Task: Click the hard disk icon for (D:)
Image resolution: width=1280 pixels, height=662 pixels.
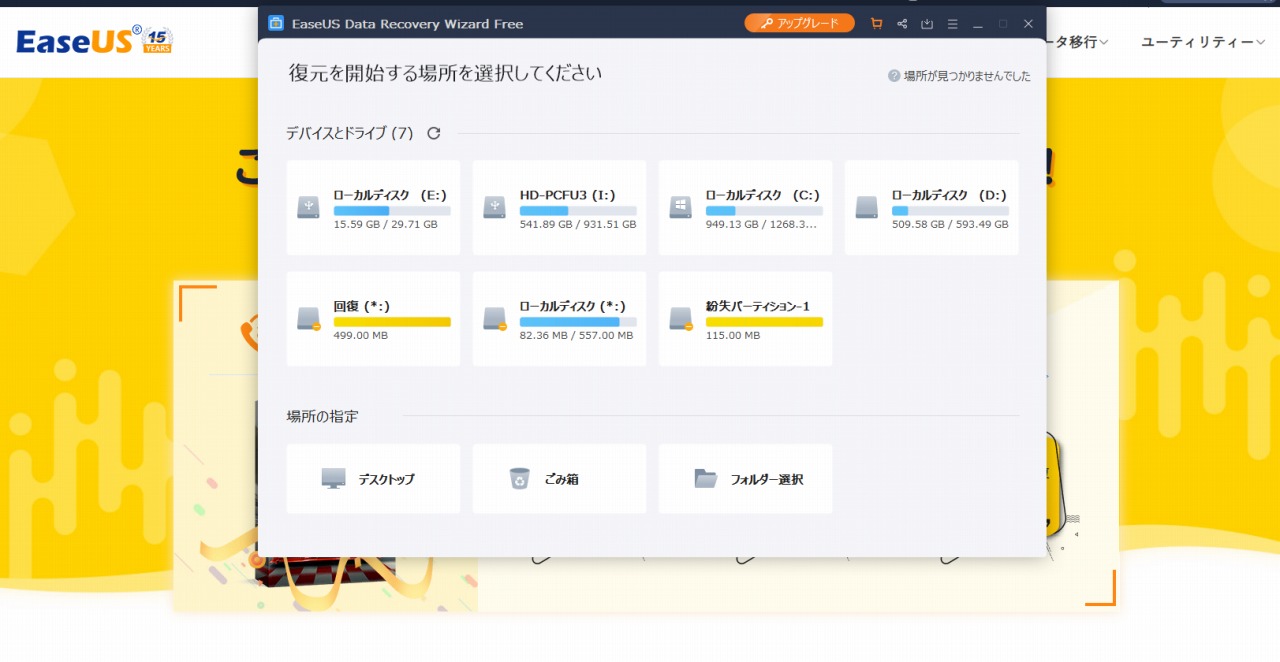Action: [x=866, y=208]
